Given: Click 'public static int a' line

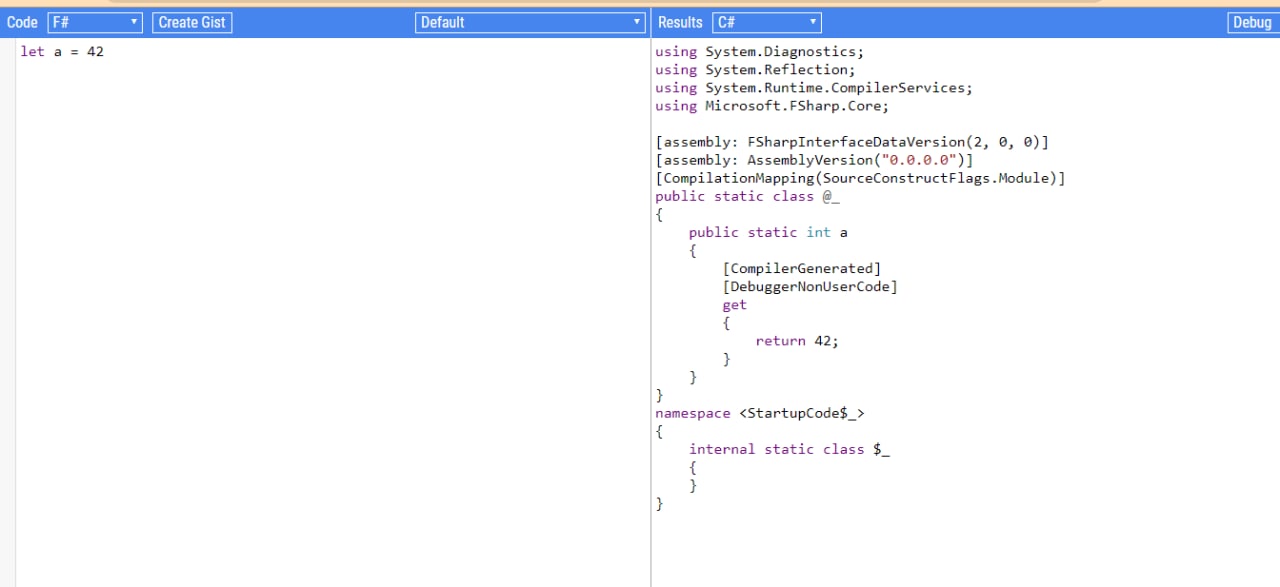Looking at the screenshot, I should point(768,232).
